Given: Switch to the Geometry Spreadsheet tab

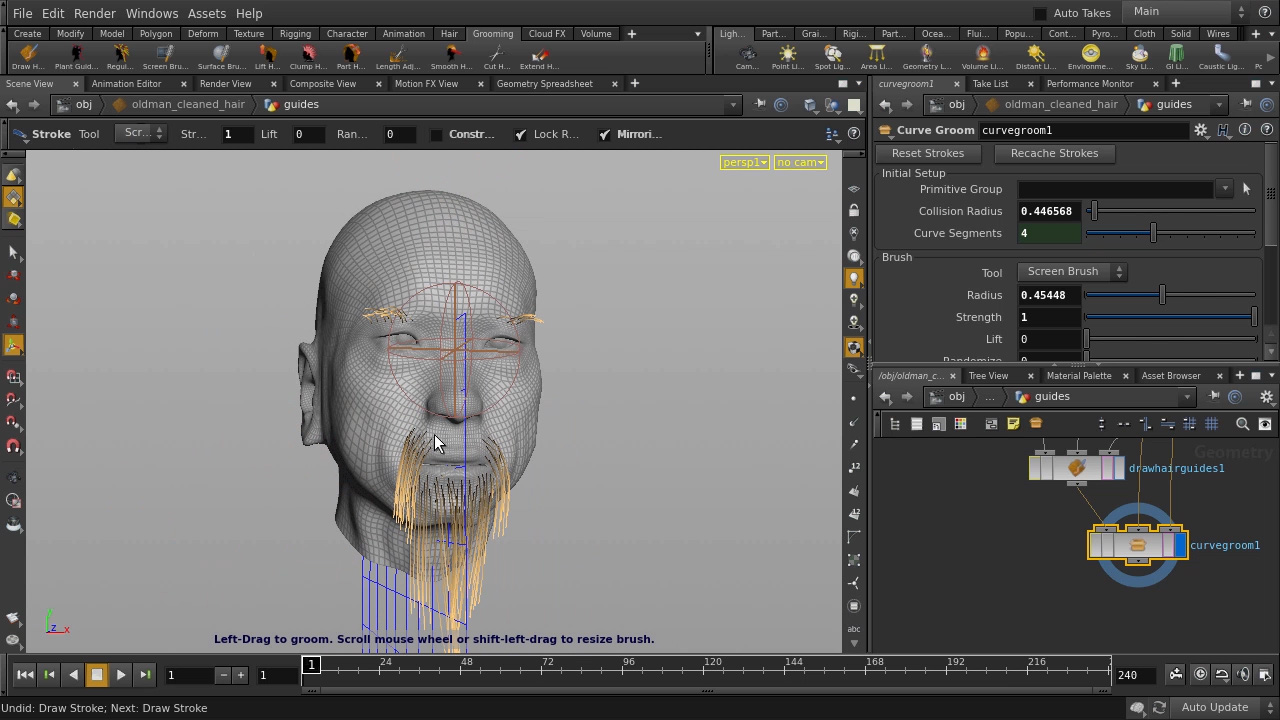Looking at the screenshot, I should (544, 84).
